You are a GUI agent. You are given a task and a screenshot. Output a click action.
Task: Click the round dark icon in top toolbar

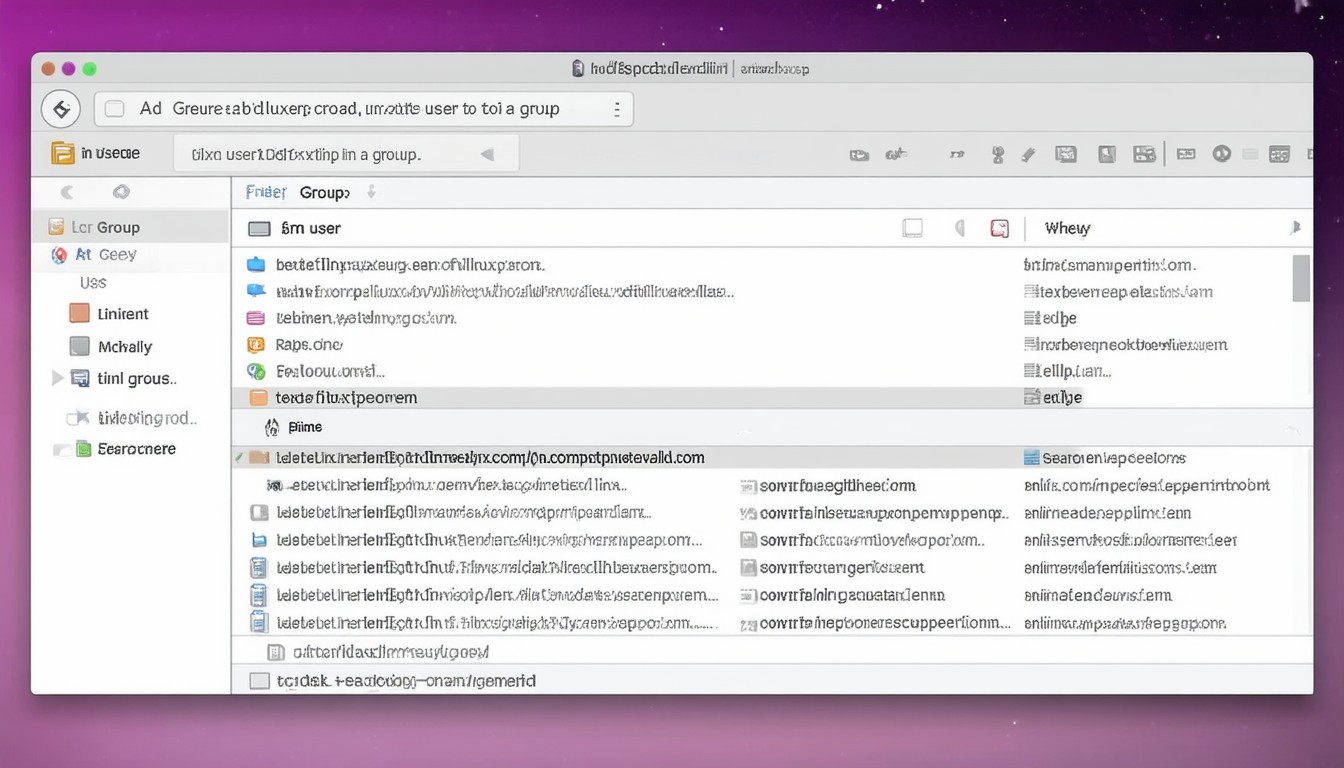[1221, 154]
